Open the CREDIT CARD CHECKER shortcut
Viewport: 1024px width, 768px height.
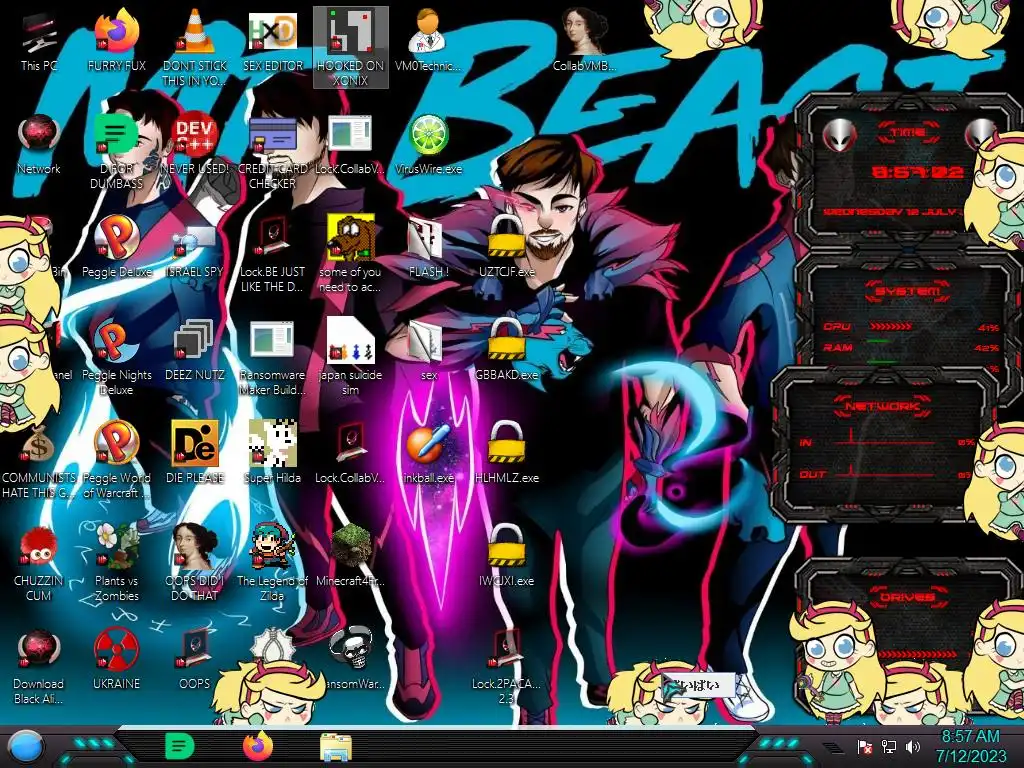(272, 152)
